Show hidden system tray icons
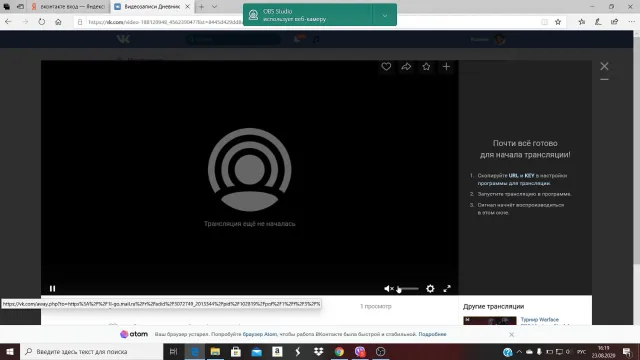This screenshot has height=360, width=640. pyautogui.click(x=519, y=351)
